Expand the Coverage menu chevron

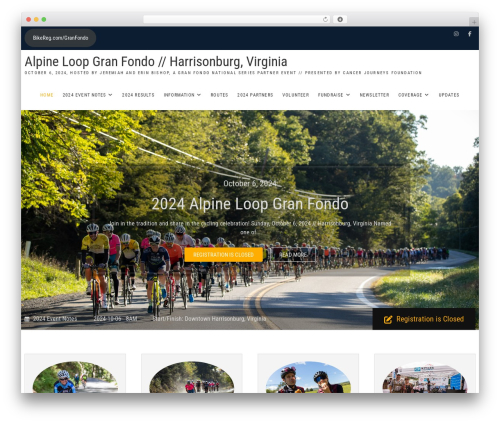coord(427,95)
